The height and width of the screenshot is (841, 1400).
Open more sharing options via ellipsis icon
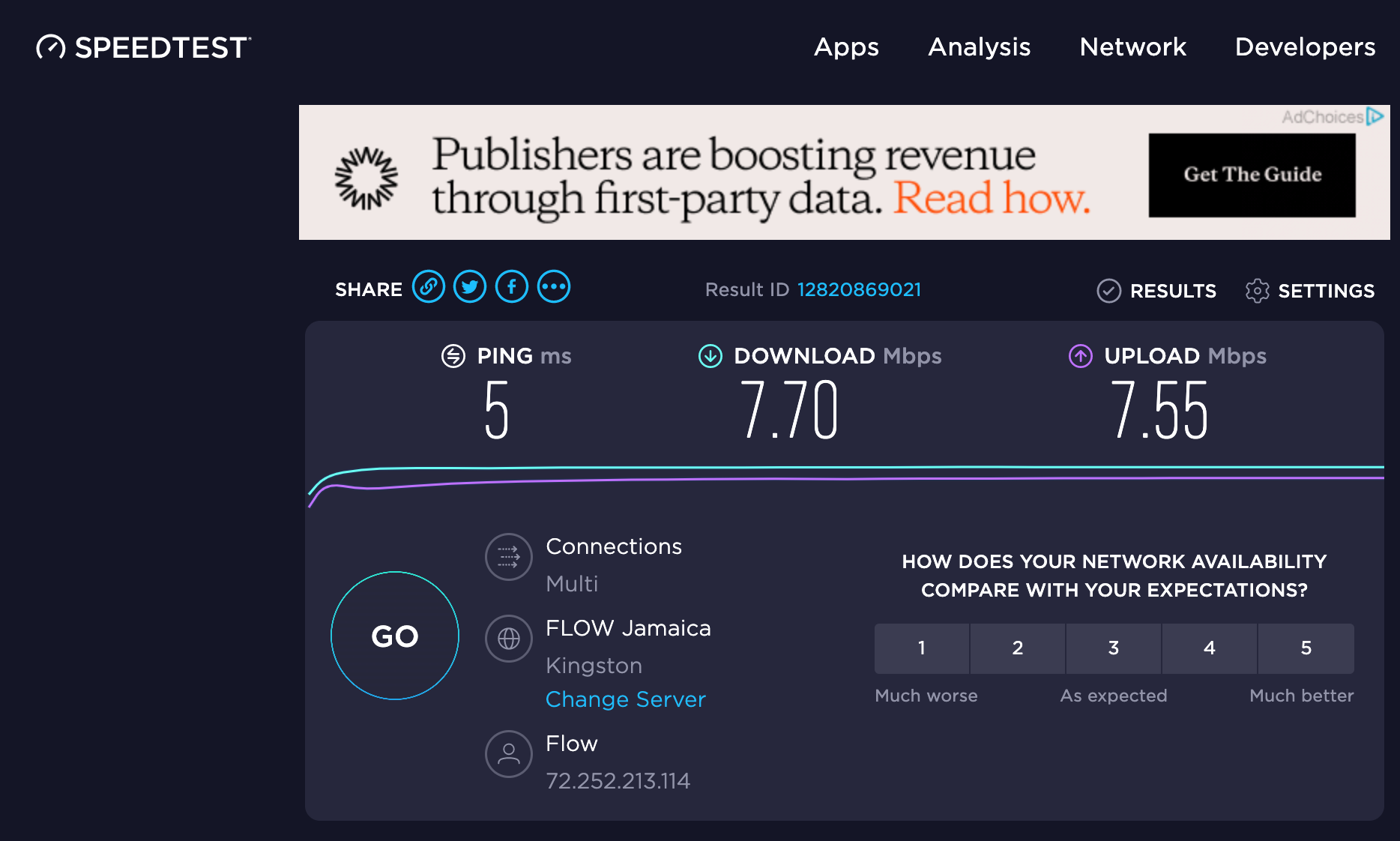click(x=554, y=286)
